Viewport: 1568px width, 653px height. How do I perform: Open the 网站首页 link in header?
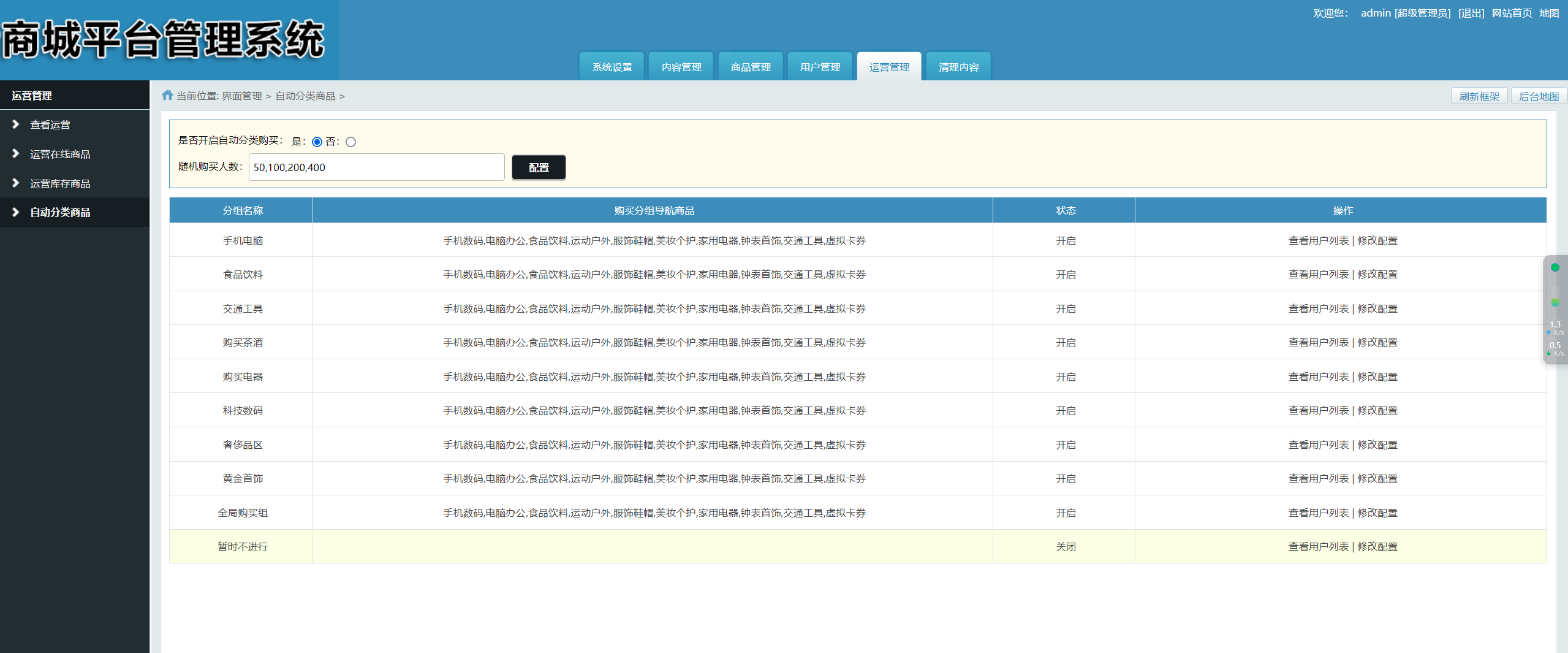pos(1512,13)
